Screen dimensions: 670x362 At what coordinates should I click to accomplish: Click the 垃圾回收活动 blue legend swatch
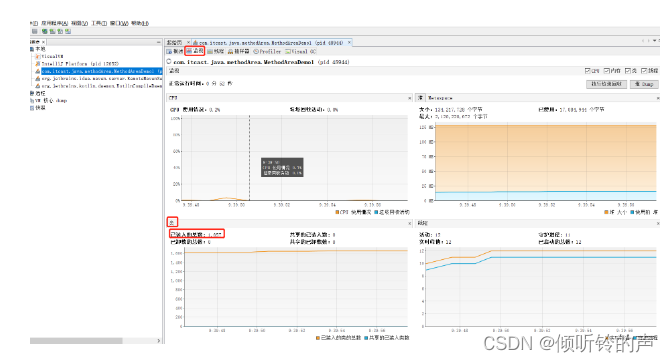[x=376, y=212]
